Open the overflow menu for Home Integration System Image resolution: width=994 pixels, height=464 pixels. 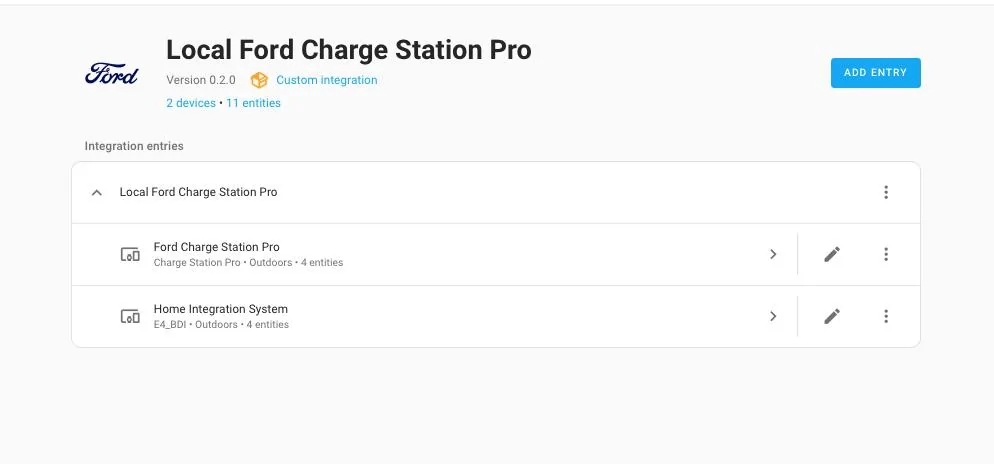[886, 316]
